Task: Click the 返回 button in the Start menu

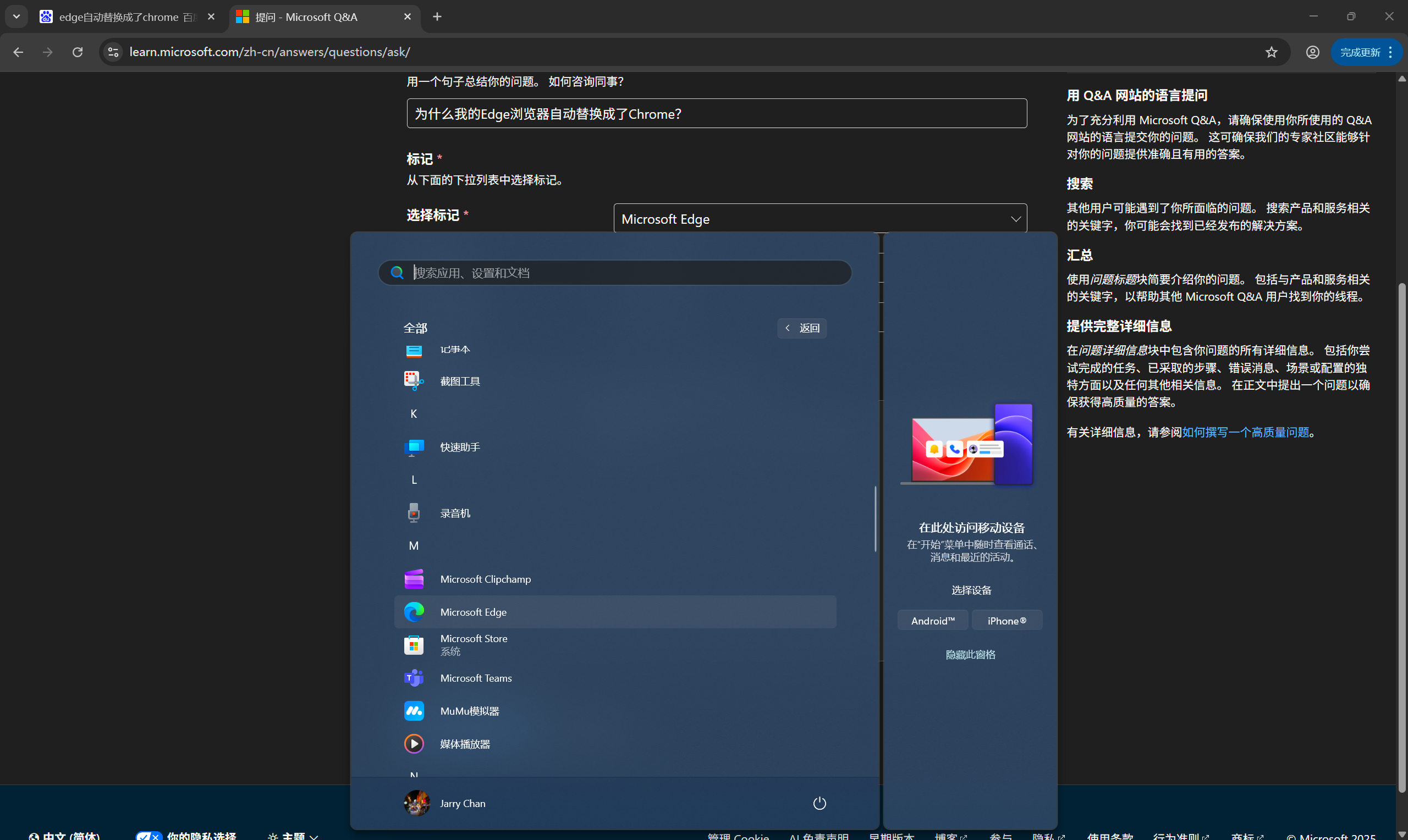Action: point(801,328)
